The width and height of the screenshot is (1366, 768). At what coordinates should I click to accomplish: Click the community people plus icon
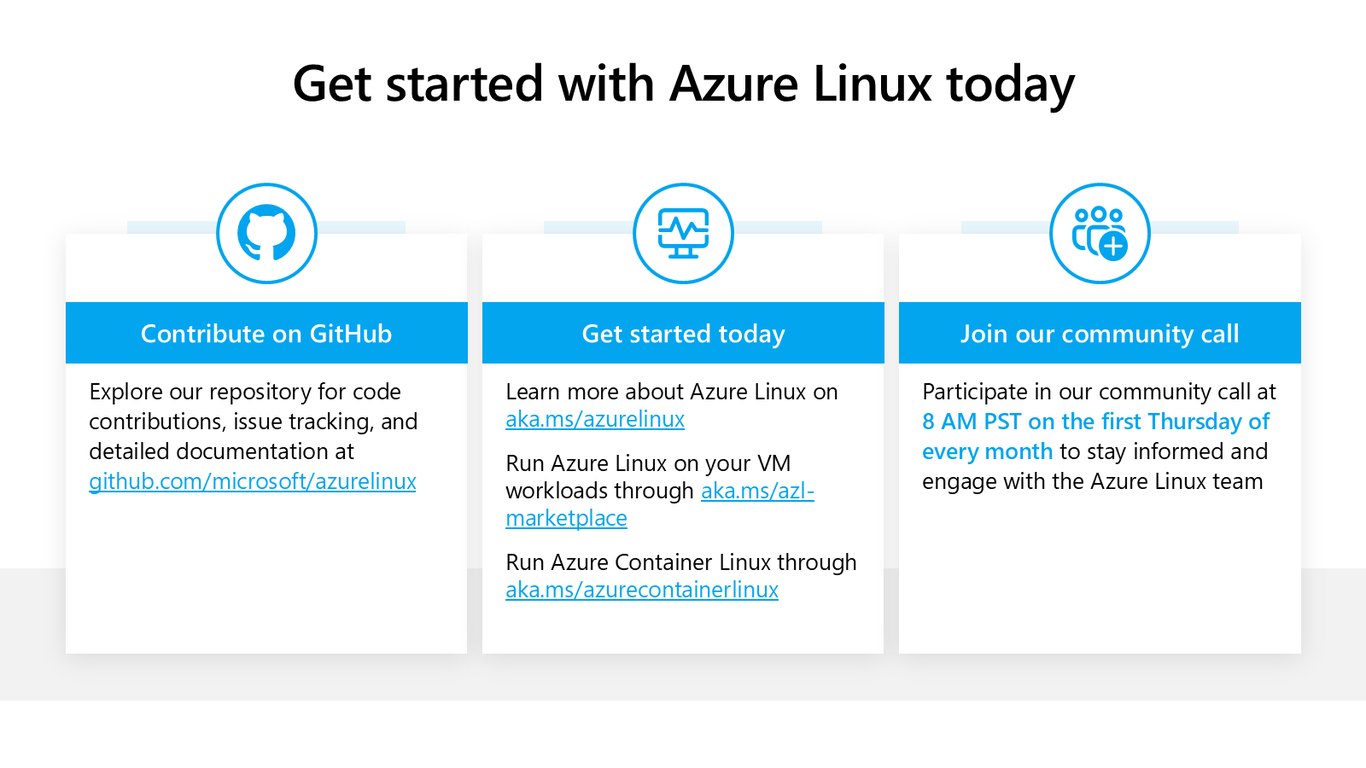coord(1100,233)
